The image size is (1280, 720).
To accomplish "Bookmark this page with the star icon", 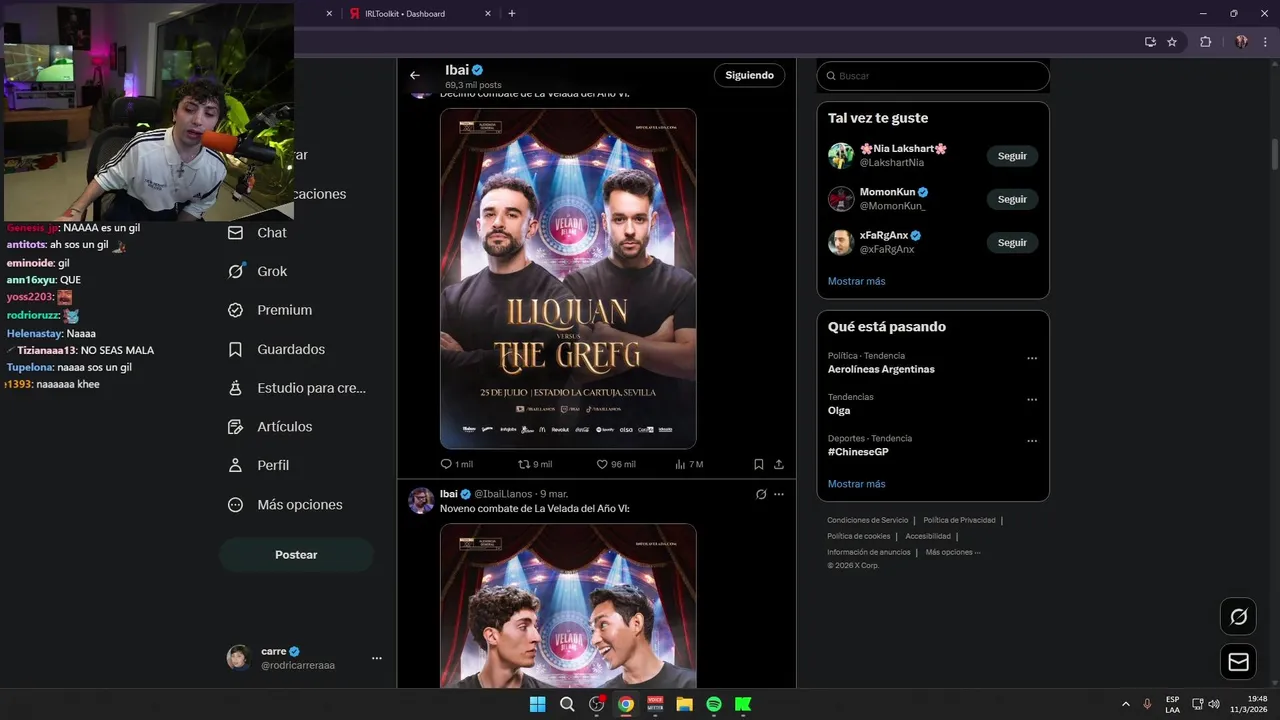I will click(1172, 42).
